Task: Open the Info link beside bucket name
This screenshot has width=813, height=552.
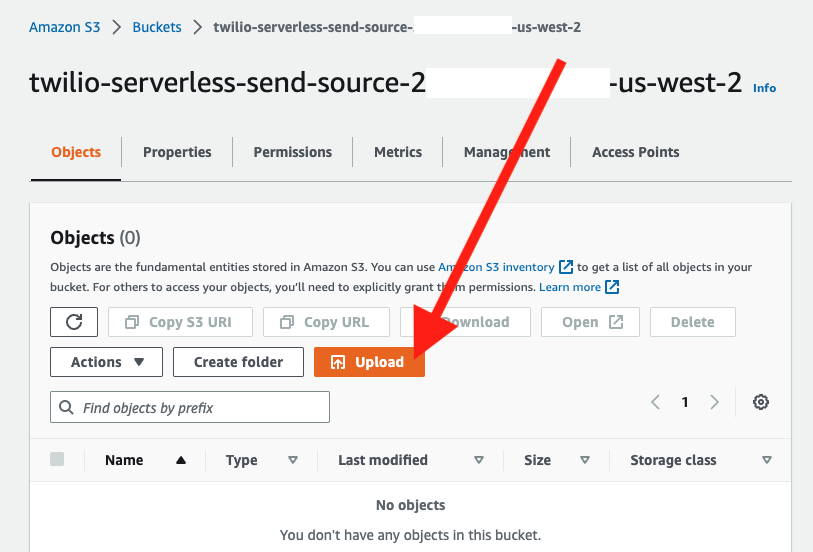Action: click(x=764, y=88)
